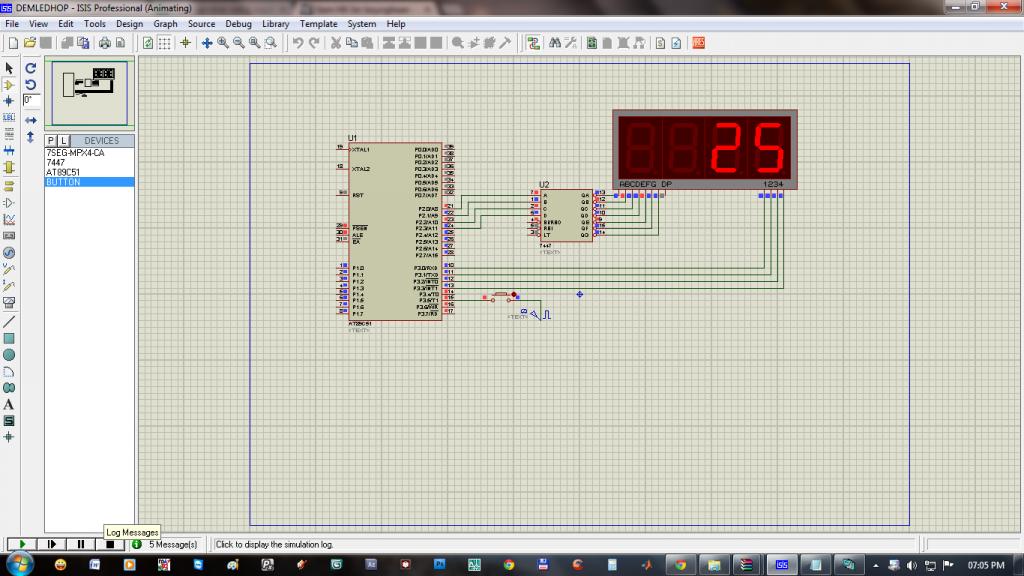Select the Component mode tool
The height and width of the screenshot is (576, 1024).
9,85
